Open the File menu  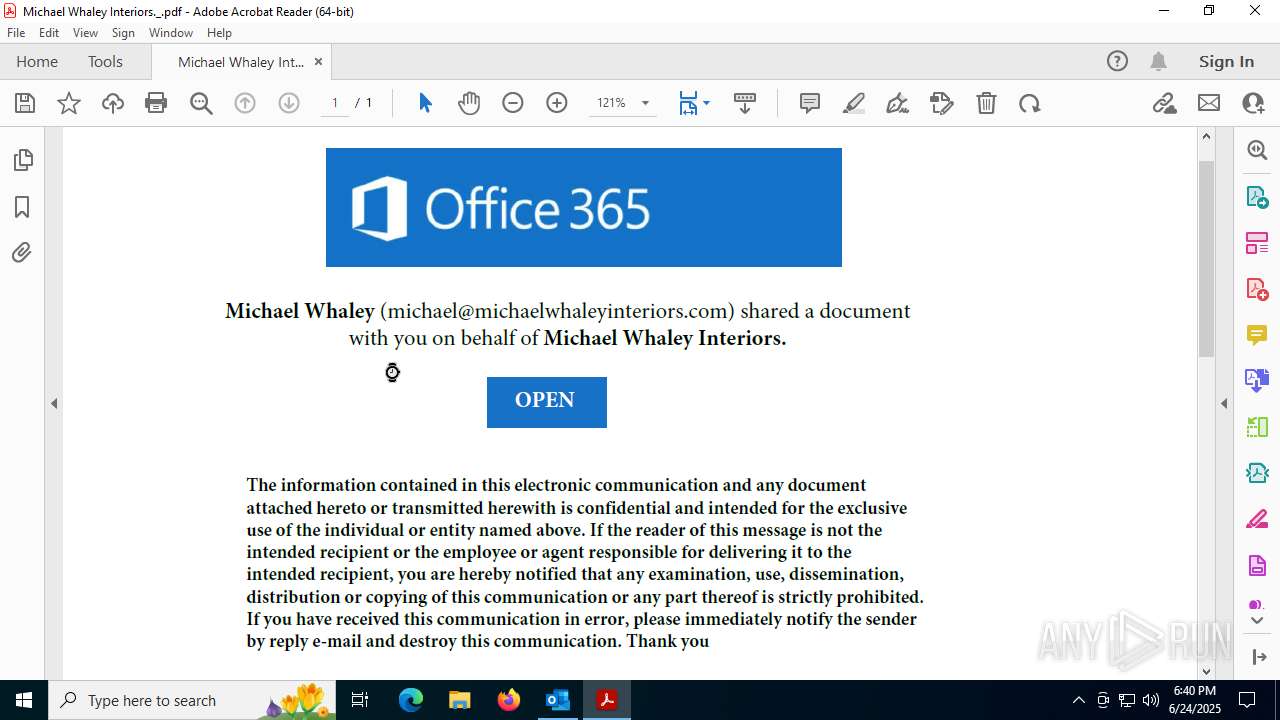16,33
